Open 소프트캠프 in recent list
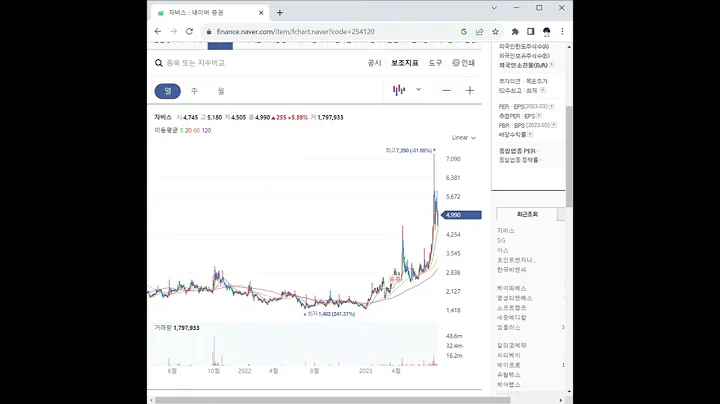Viewport: 720px width, 404px height. 512,308
